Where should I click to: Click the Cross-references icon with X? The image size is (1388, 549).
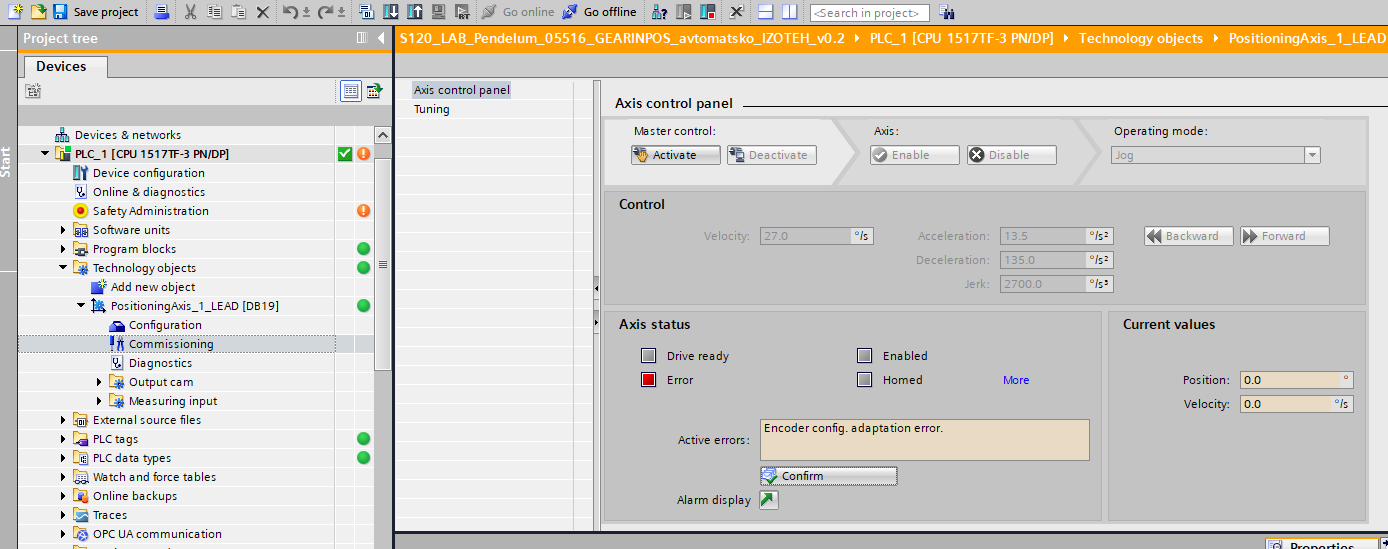point(736,12)
